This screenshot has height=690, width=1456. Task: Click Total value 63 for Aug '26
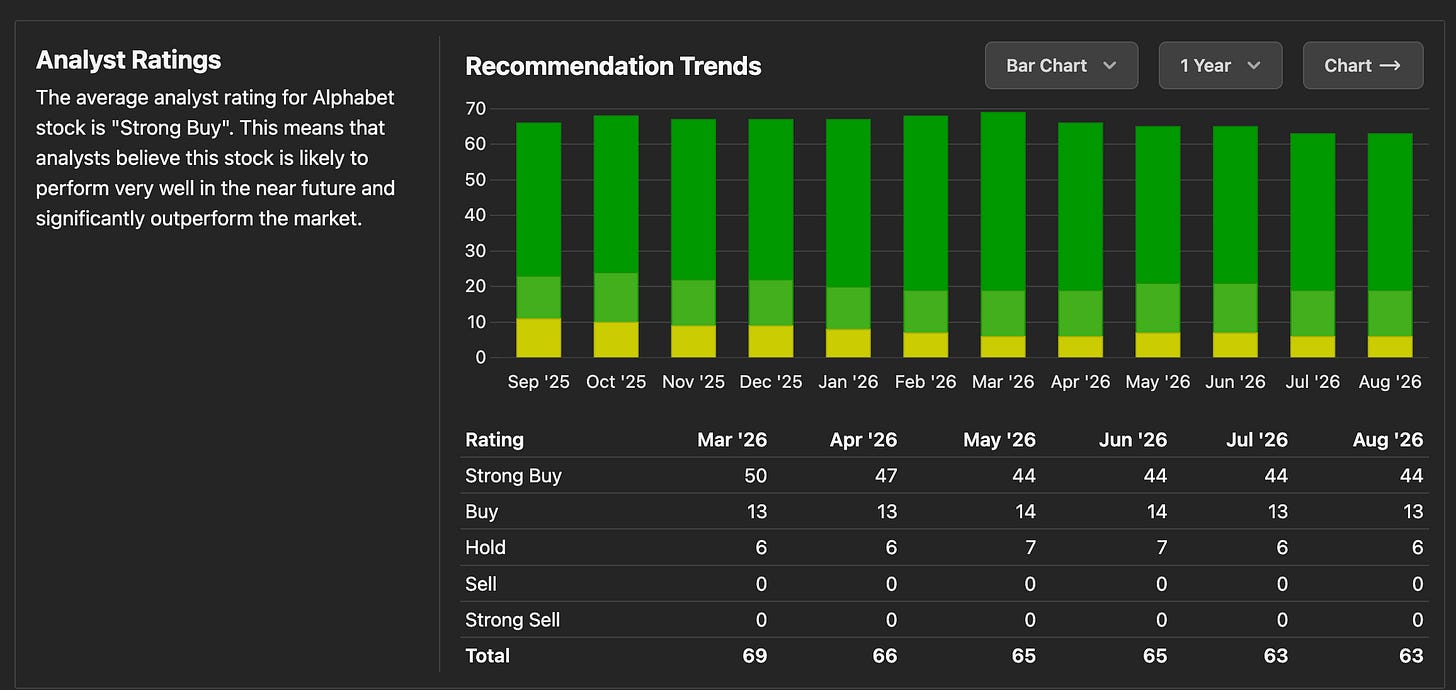[1411, 656]
